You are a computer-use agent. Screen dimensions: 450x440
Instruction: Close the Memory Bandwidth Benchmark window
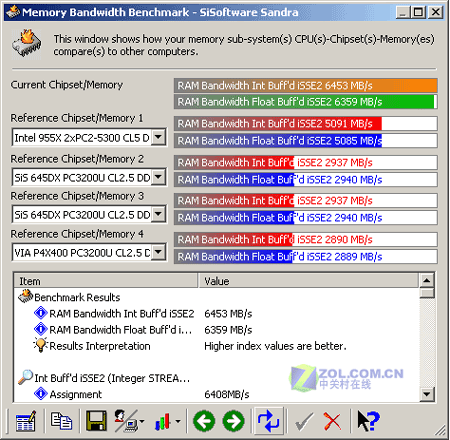point(436,12)
